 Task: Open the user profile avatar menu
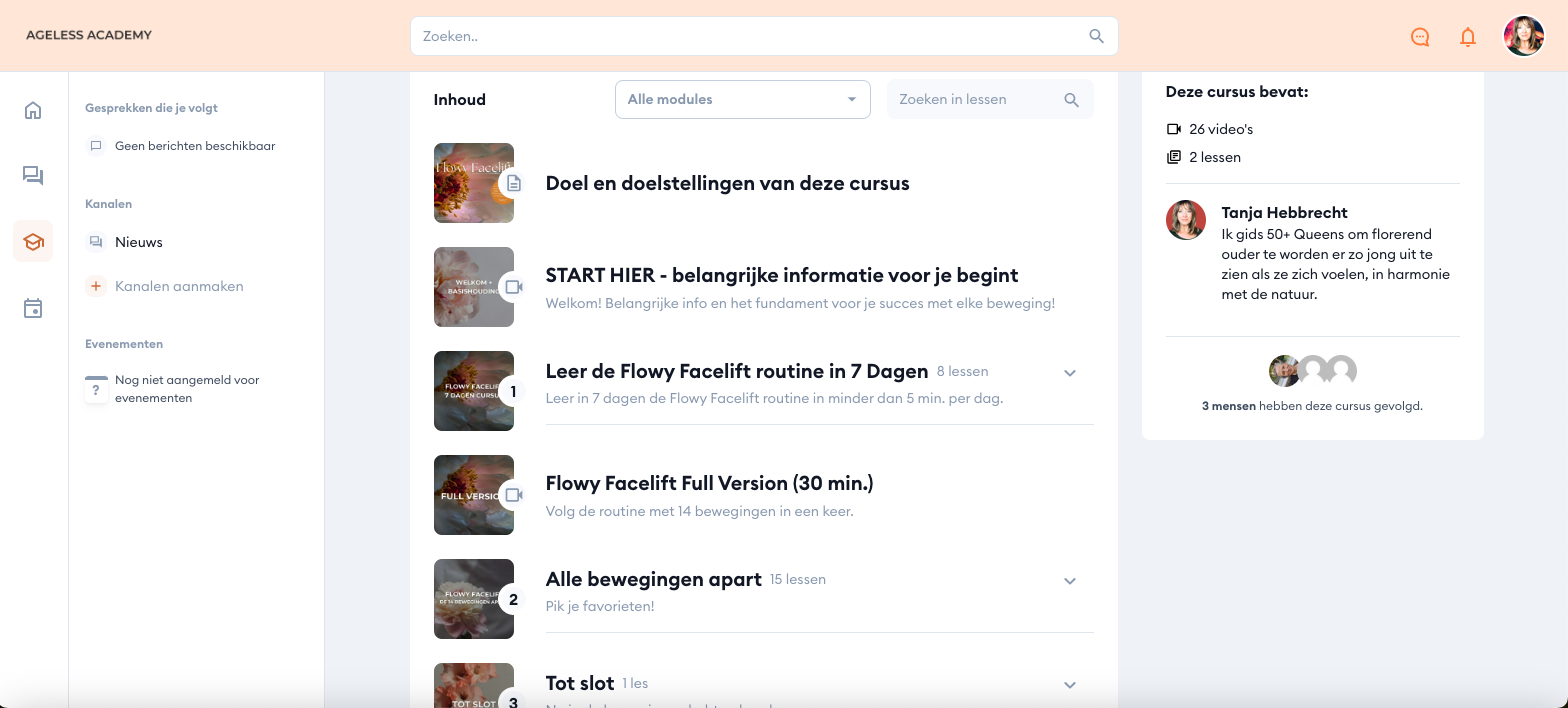tap(1523, 36)
